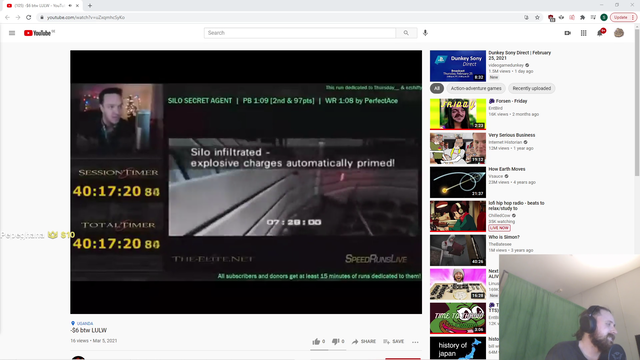
Task: Click the Update button in Chrome toolbar
Action: coord(623,17)
